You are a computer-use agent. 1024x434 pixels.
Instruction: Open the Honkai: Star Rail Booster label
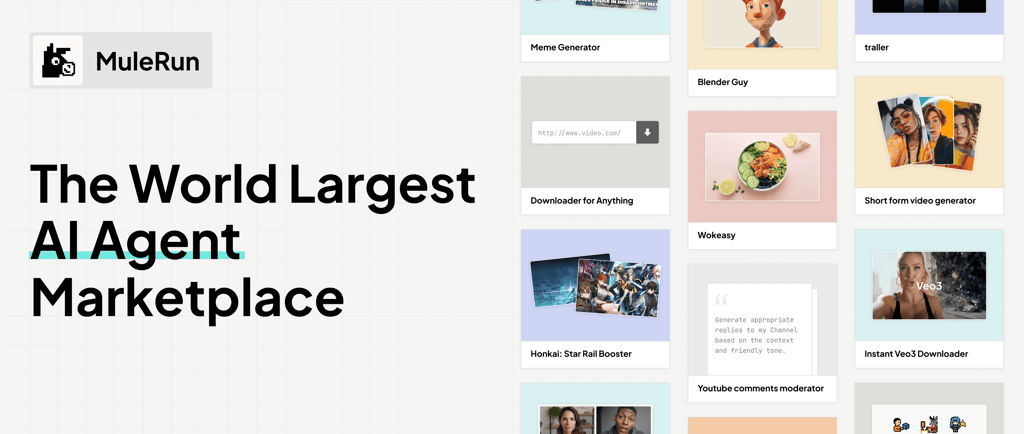pyautogui.click(x=581, y=354)
